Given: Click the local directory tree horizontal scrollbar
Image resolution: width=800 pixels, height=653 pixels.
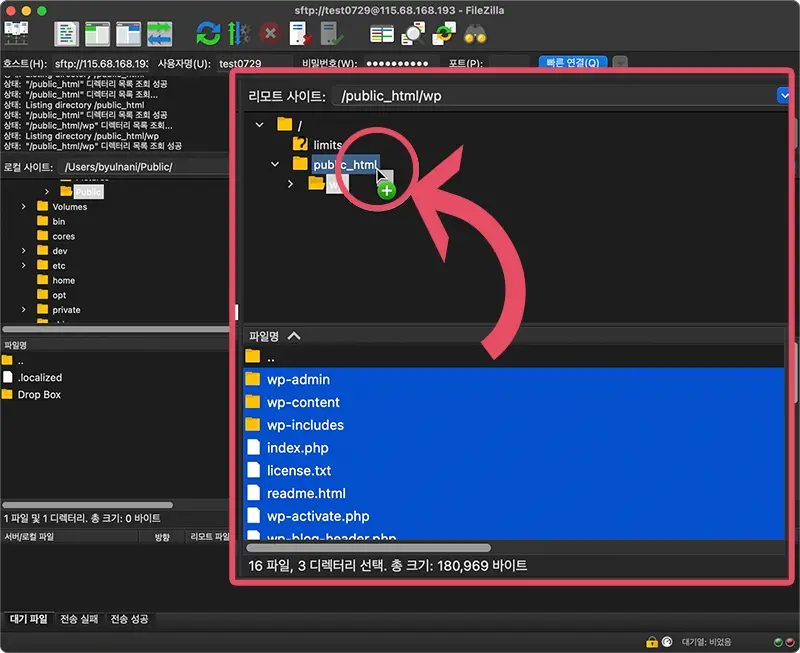Looking at the screenshot, I should click(x=115, y=330).
